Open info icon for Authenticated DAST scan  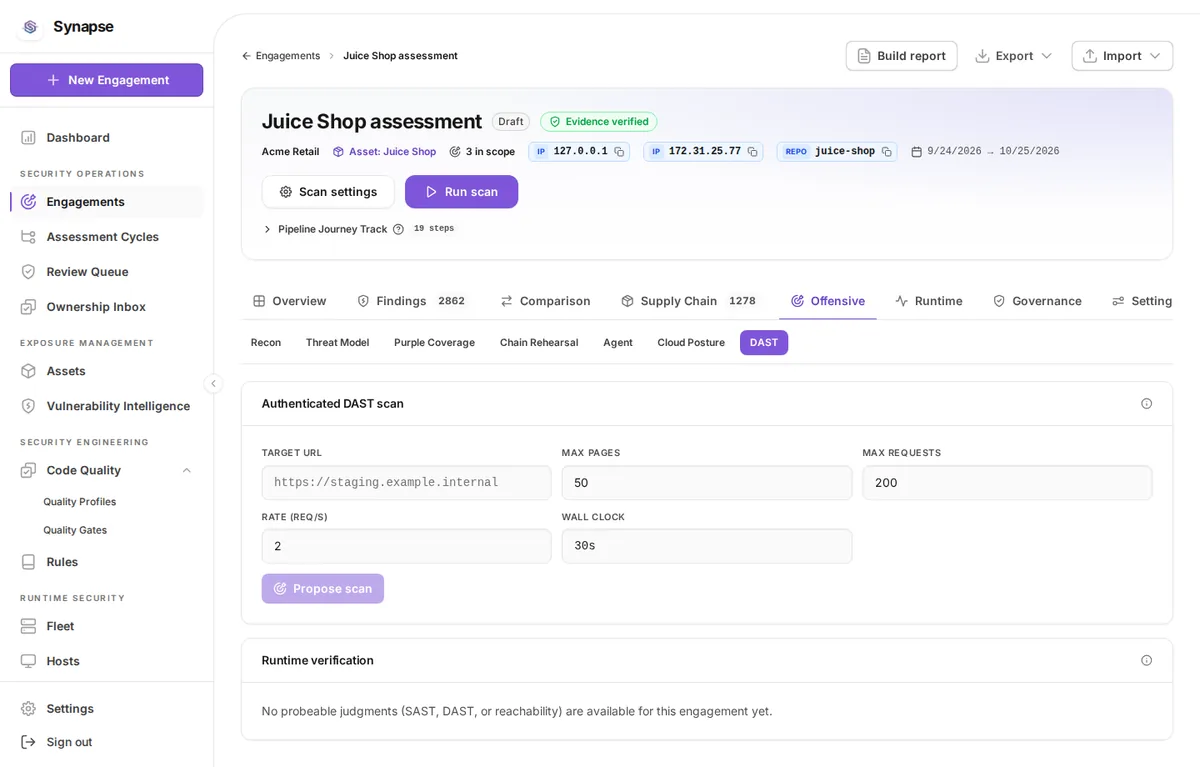tap(1146, 403)
